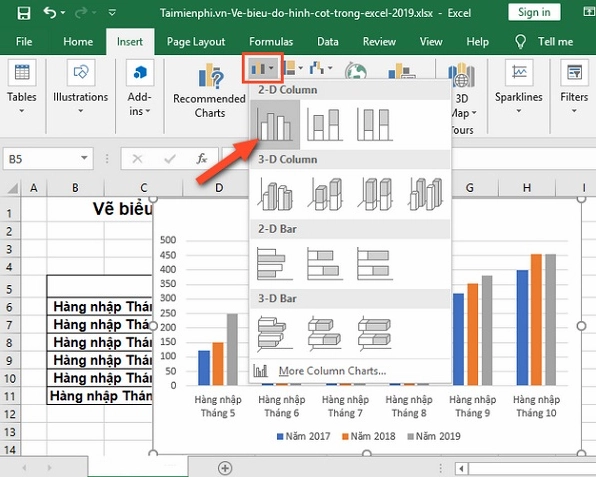
Task: Select 2-D Clustered Column chart
Action: tap(274, 124)
